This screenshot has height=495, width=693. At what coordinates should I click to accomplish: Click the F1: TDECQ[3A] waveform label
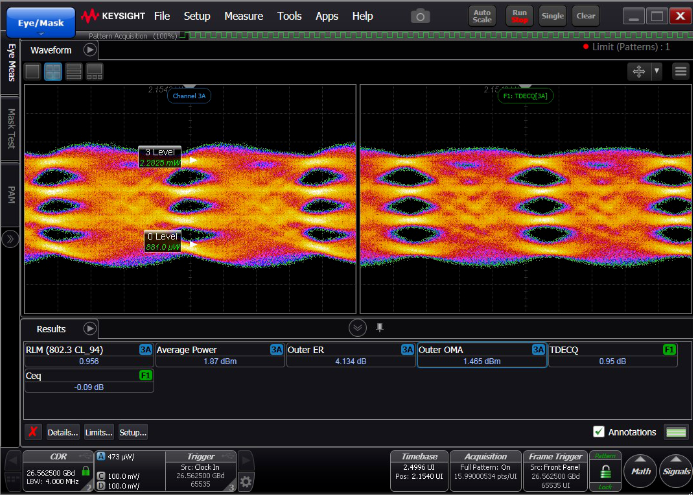(x=525, y=96)
